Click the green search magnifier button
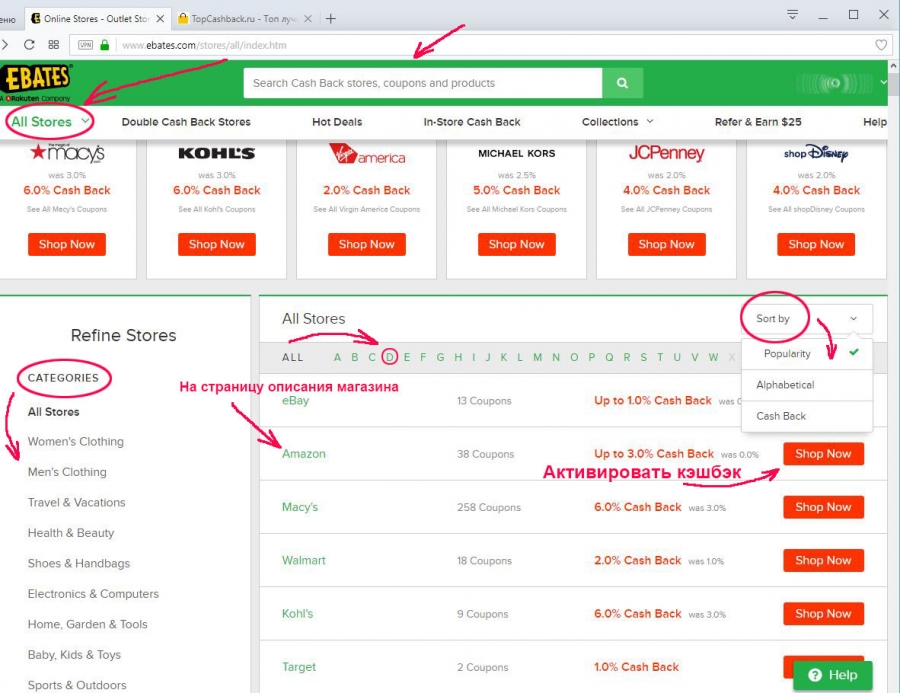This screenshot has width=900, height=693. (622, 83)
